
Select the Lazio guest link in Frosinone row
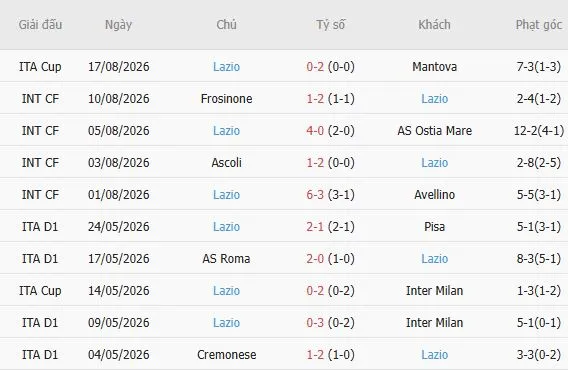pyautogui.click(x=434, y=99)
